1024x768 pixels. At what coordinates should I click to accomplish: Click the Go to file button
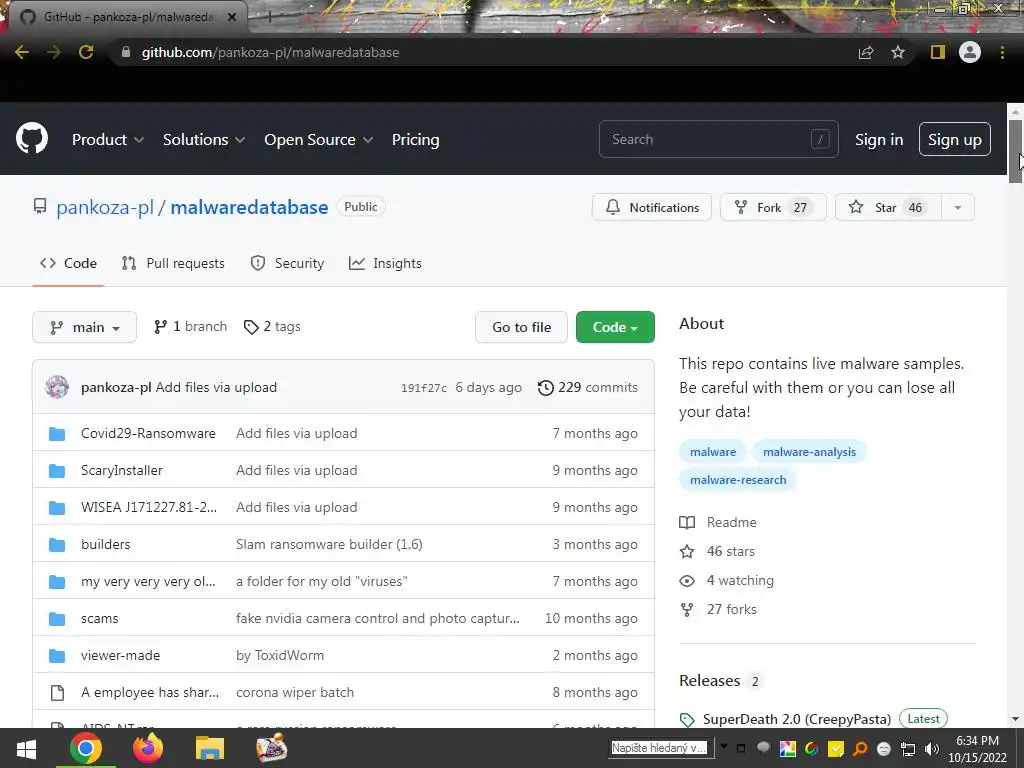point(521,327)
